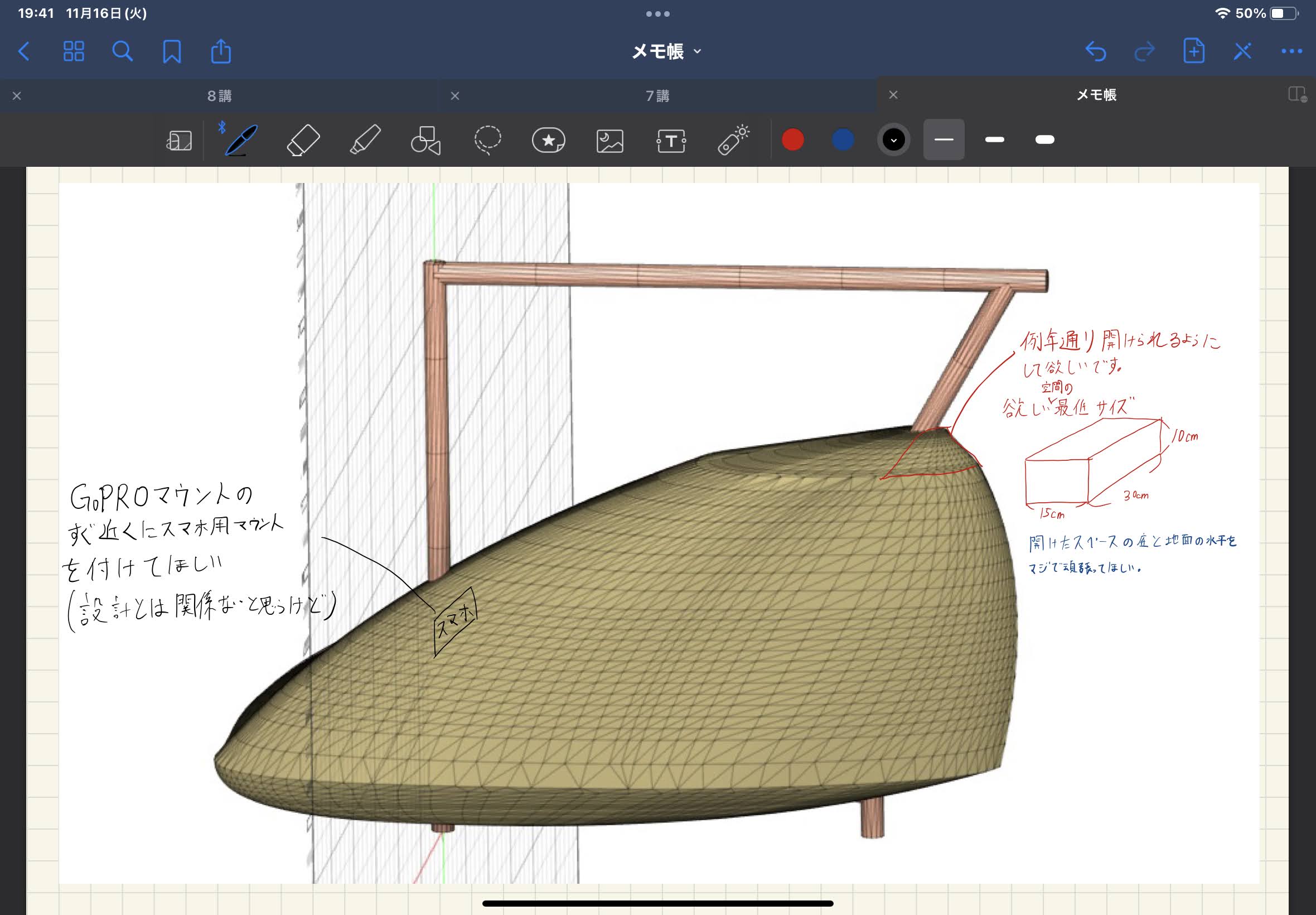Undo the last stroke

point(1095,51)
